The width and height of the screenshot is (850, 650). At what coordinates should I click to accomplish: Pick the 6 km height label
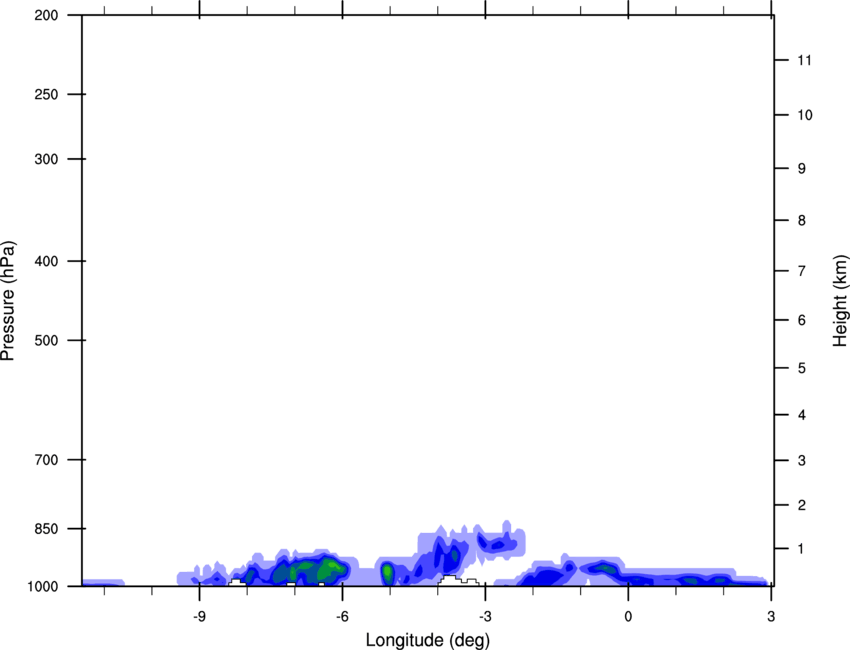(802, 320)
